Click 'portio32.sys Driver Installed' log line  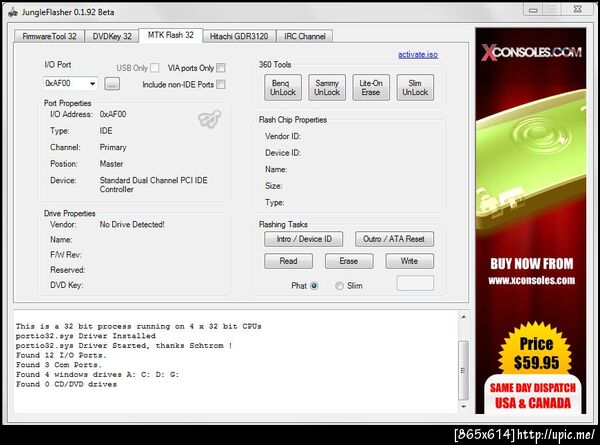86,336
